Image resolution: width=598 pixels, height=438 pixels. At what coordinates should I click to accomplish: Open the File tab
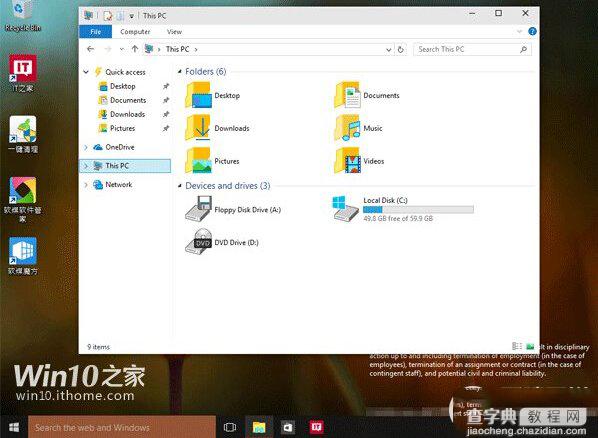tap(96, 32)
